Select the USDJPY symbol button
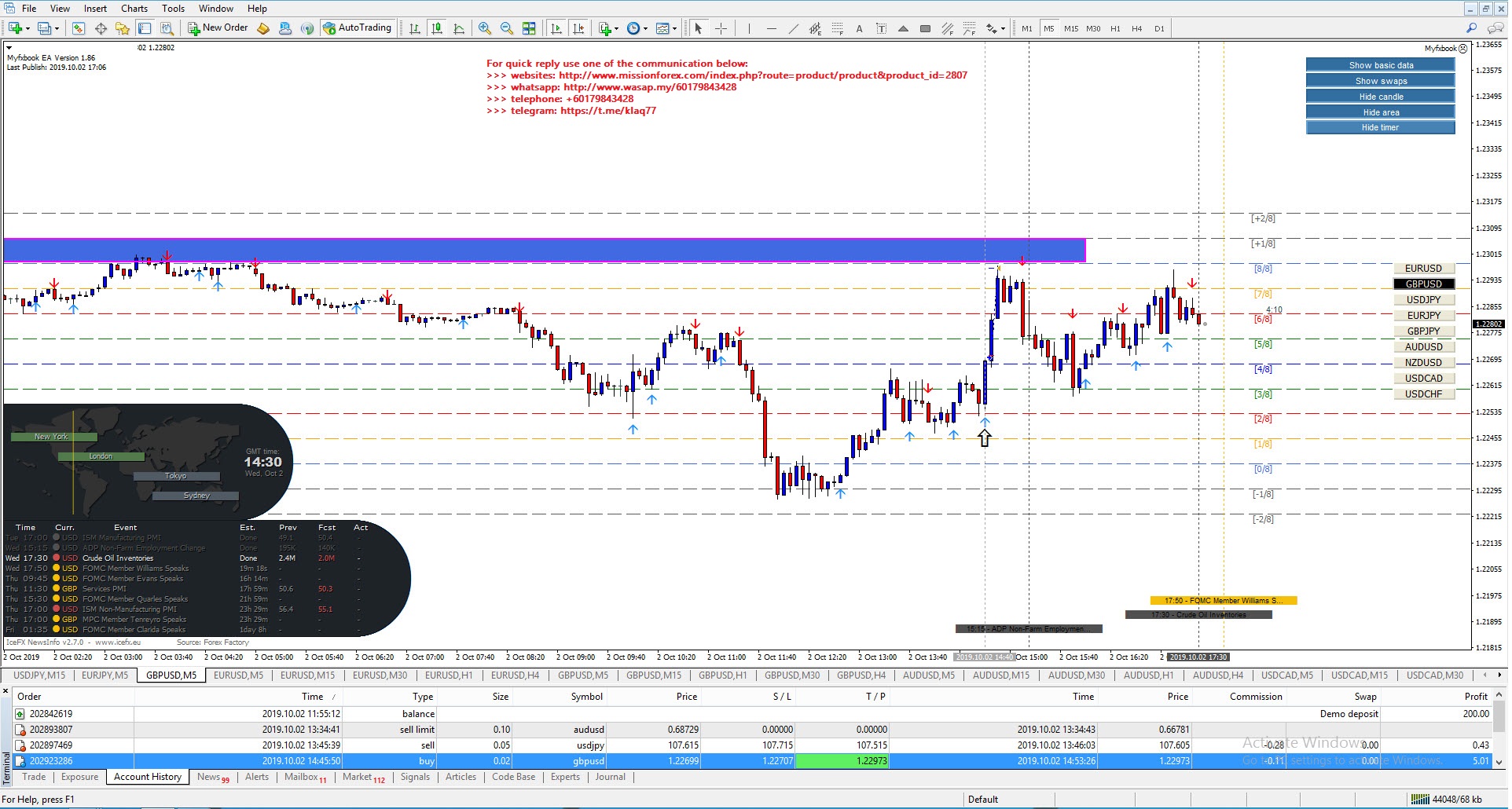The height and width of the screenshot is (809, 1512). [1423, 300]
